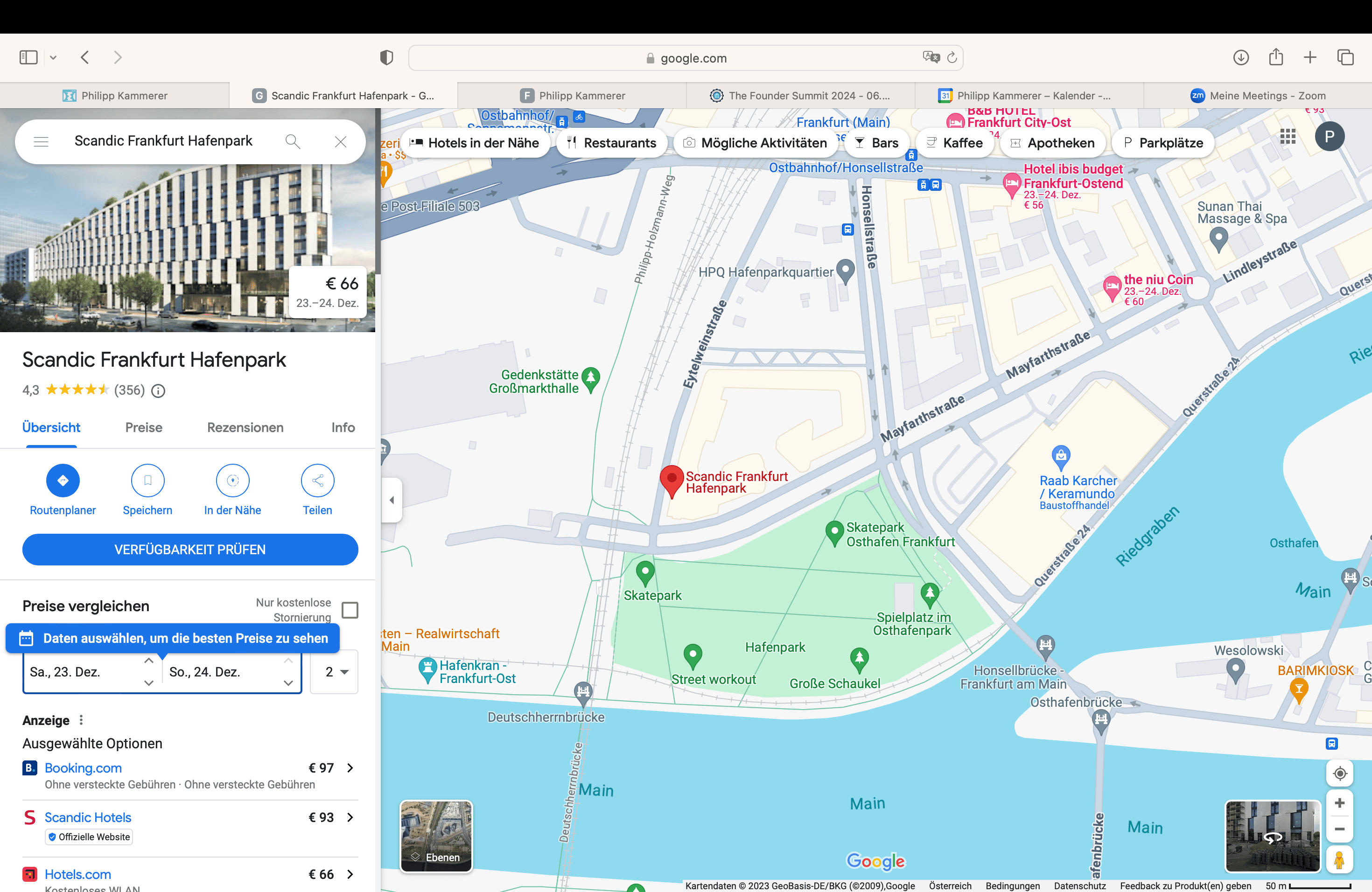This screenshot has height=892, width=1372.
Task: Click the In der Nähe icon
Action: pyautogui.click(x=232, y=481)
